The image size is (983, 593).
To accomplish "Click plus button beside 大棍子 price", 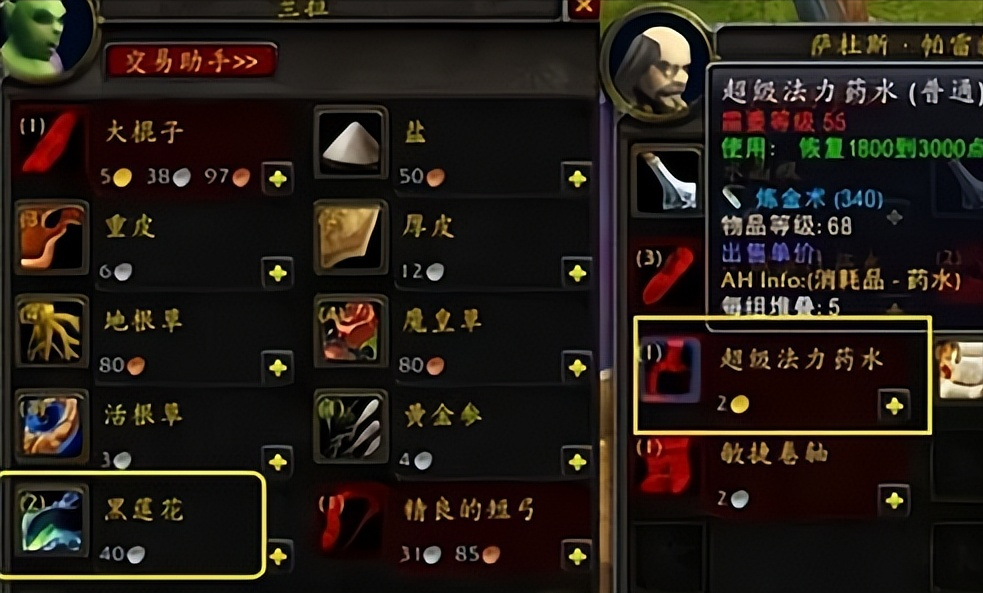I will coord(277,179).
